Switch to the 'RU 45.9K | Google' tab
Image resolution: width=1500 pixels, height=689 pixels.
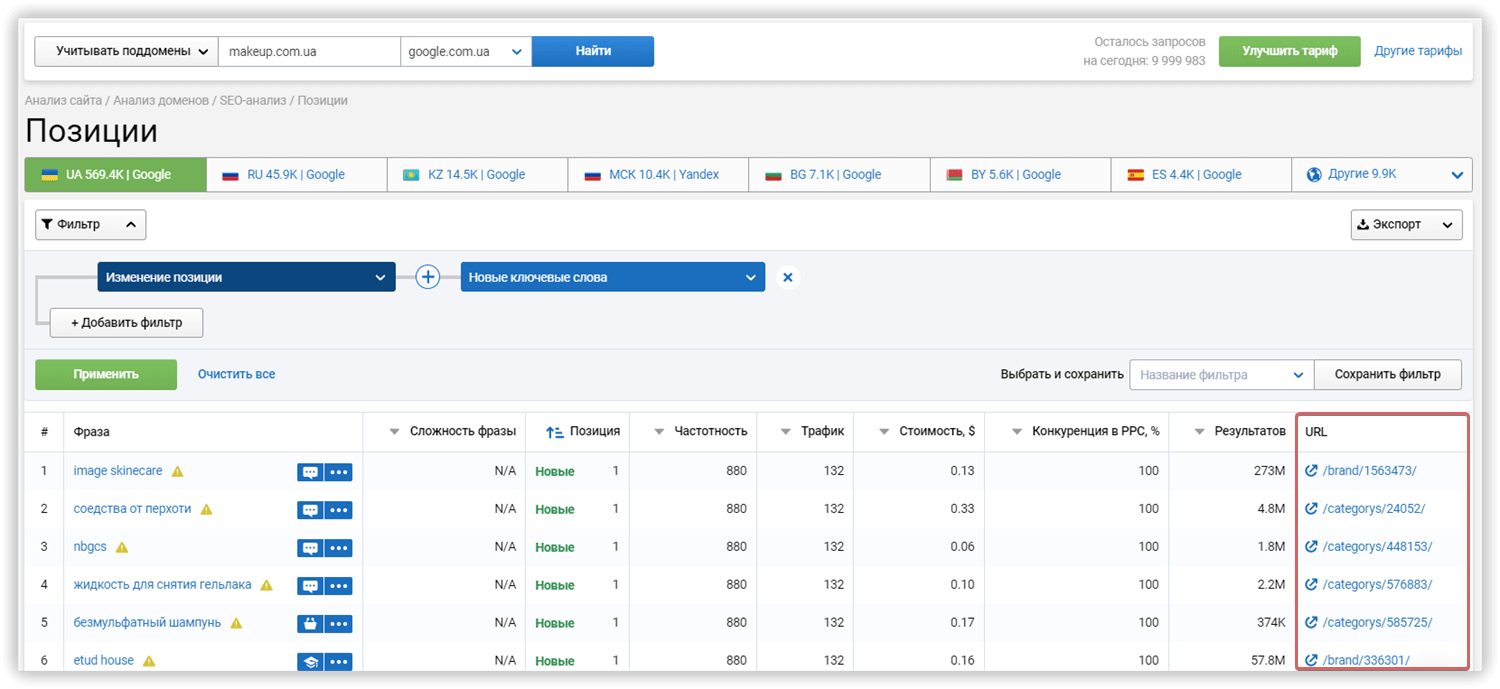[296, 174]
